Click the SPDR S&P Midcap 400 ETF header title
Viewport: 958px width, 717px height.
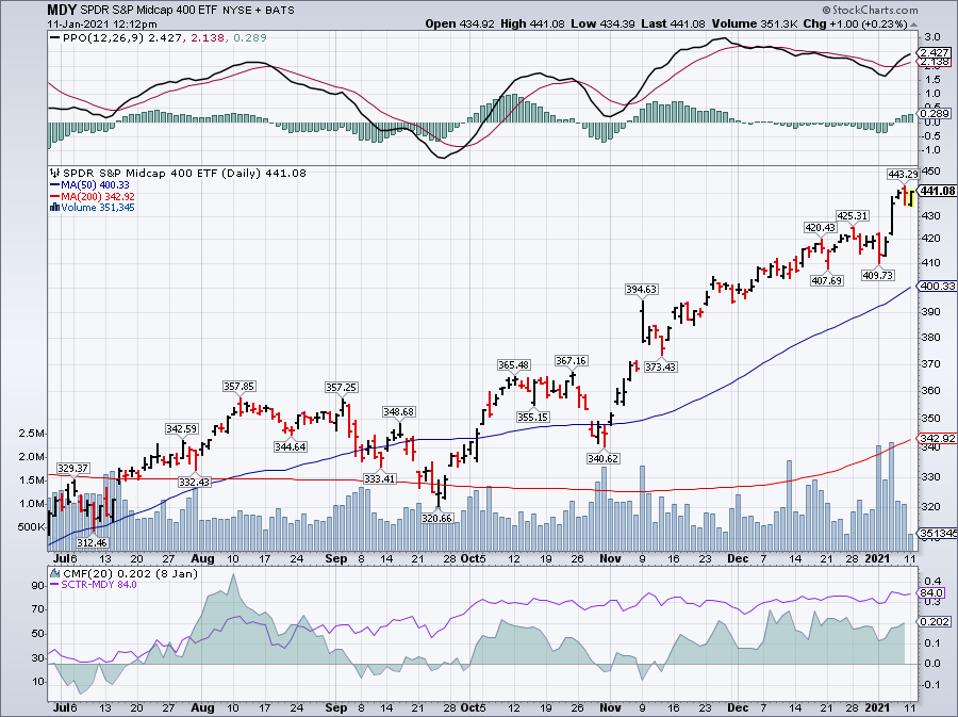(x=149, y=10)
